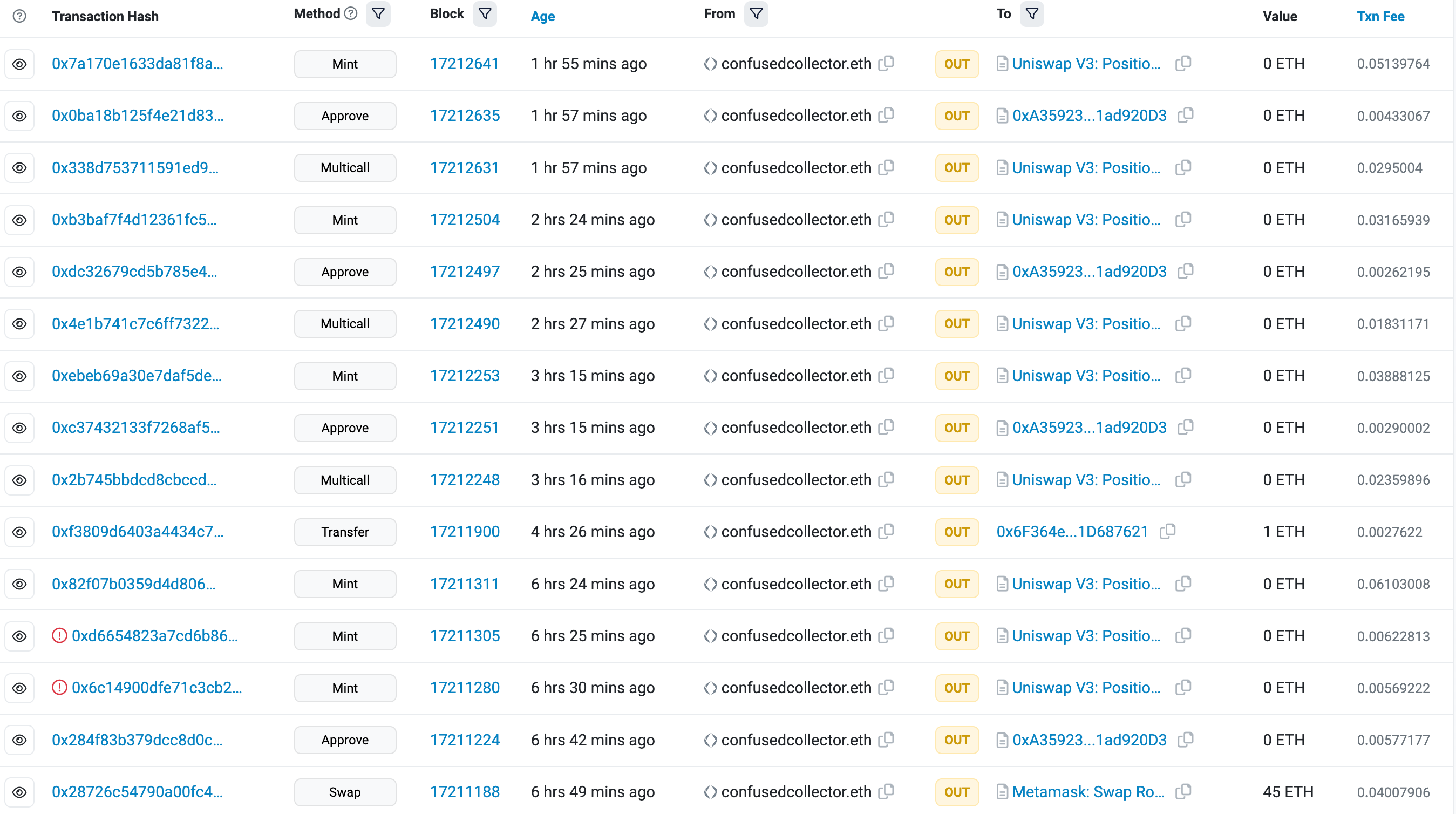
Task: Open the Block column filter
Action: (485, 13)
